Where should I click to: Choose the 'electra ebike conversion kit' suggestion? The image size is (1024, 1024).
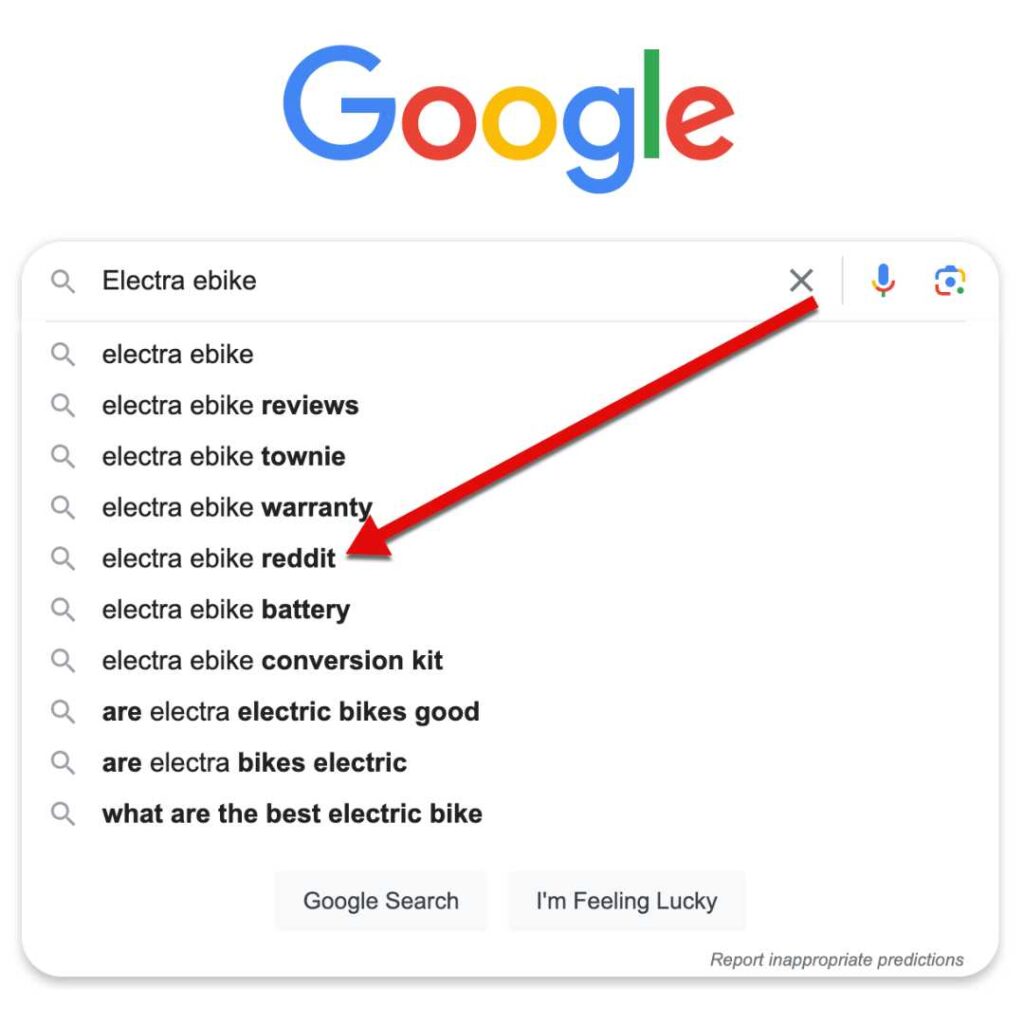click(272, 660)
